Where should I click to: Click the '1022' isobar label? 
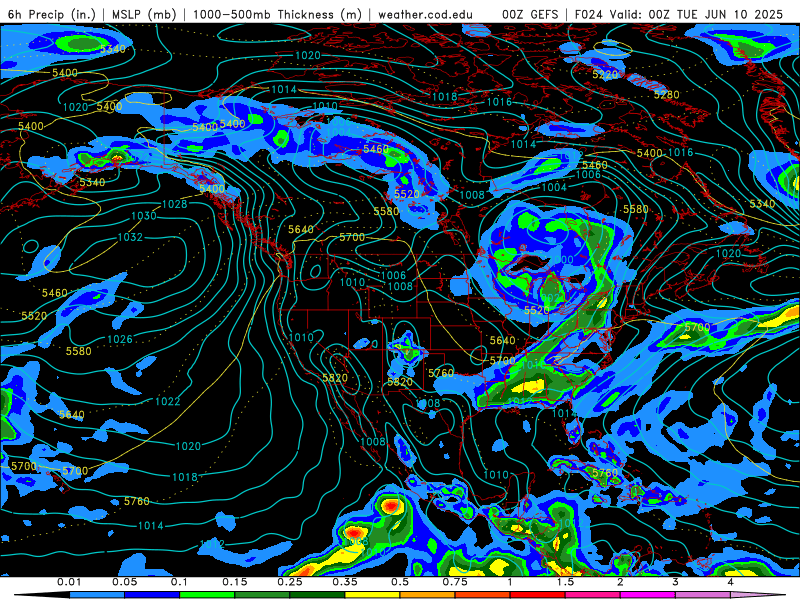168,402
